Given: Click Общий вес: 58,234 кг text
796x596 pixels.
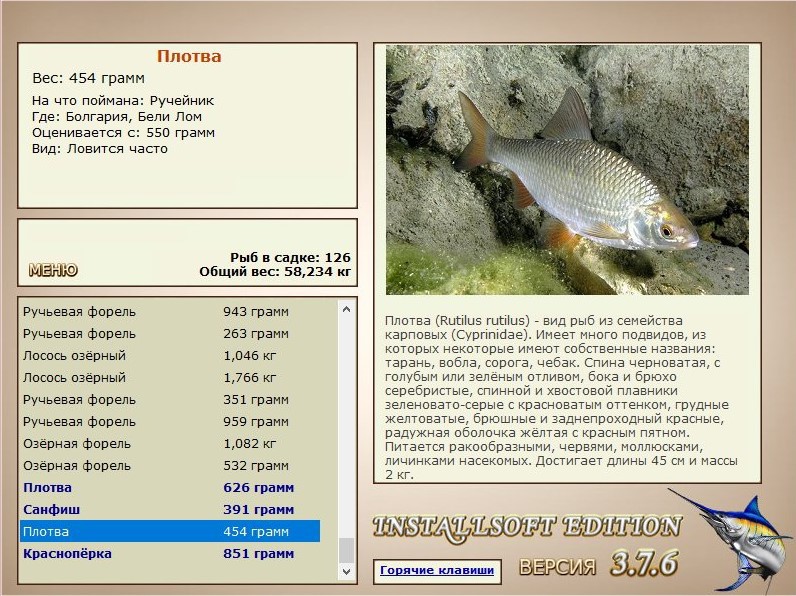Looking at the screenshot, I should coord(275,272).
